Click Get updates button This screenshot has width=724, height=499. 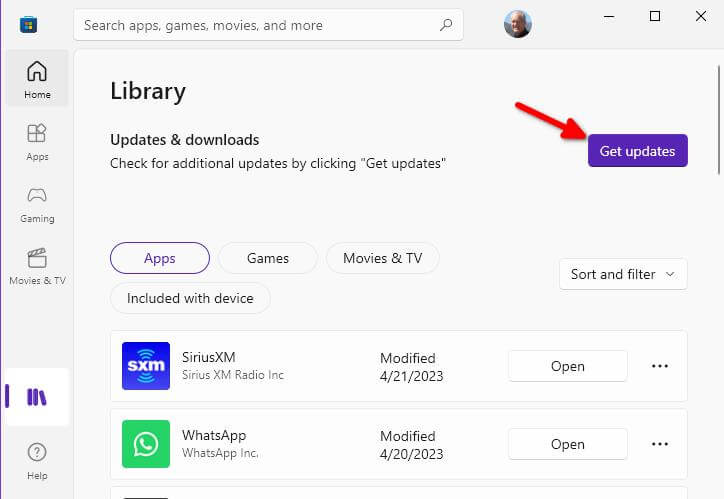click(x=638, y=150)
